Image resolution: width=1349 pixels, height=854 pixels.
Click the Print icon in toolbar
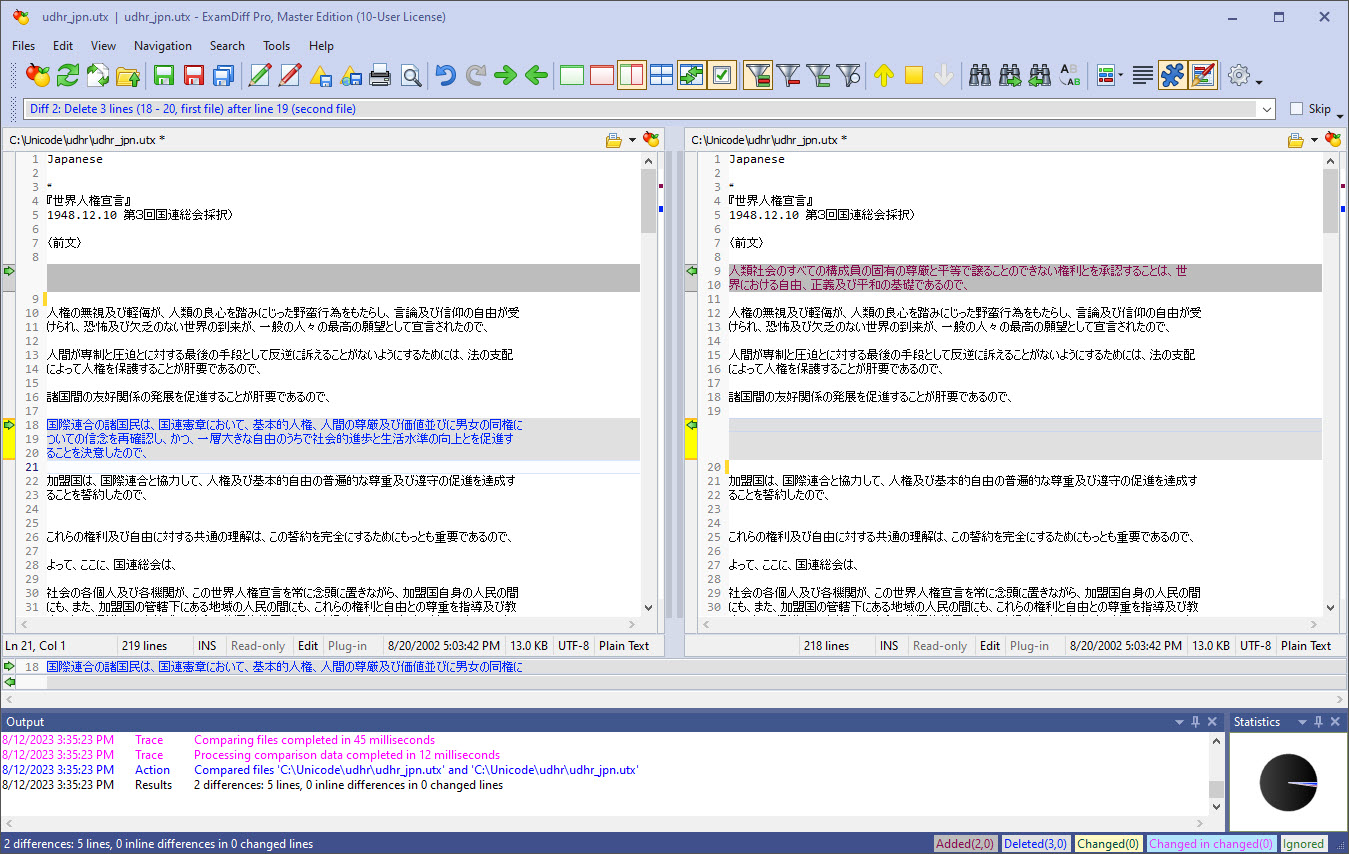(x=380, y=75)
